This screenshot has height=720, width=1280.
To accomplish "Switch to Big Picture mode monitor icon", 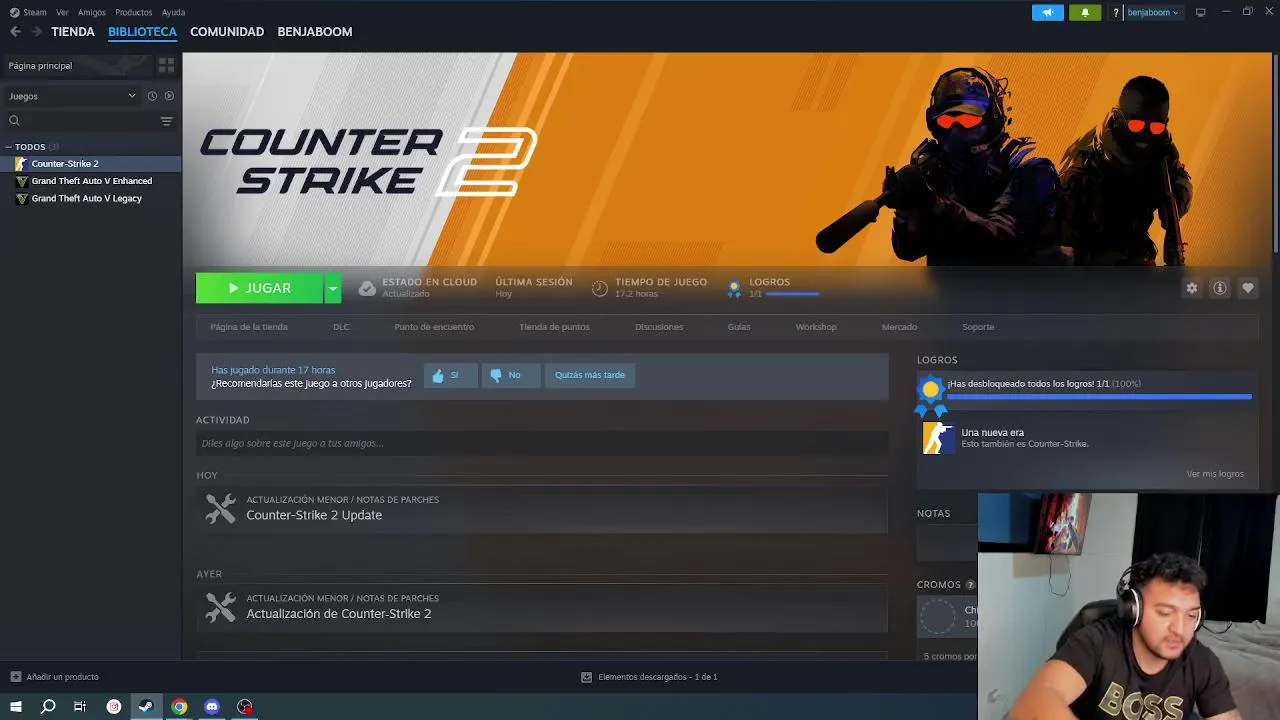I will [1201, 13].
